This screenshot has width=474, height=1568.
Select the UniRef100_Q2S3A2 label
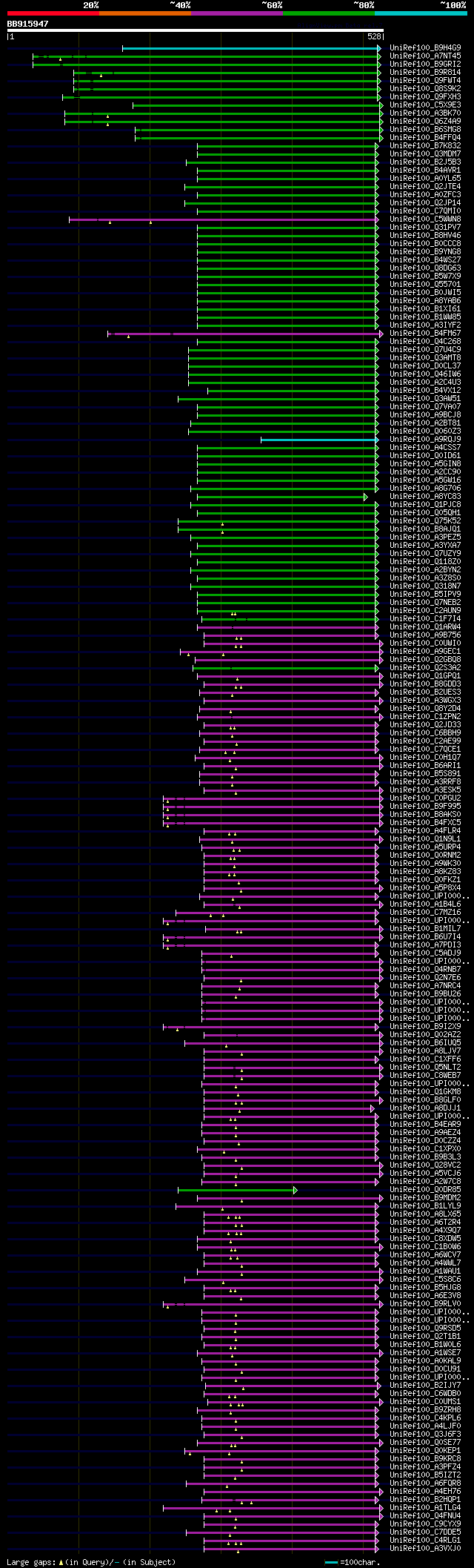(425, 668)
